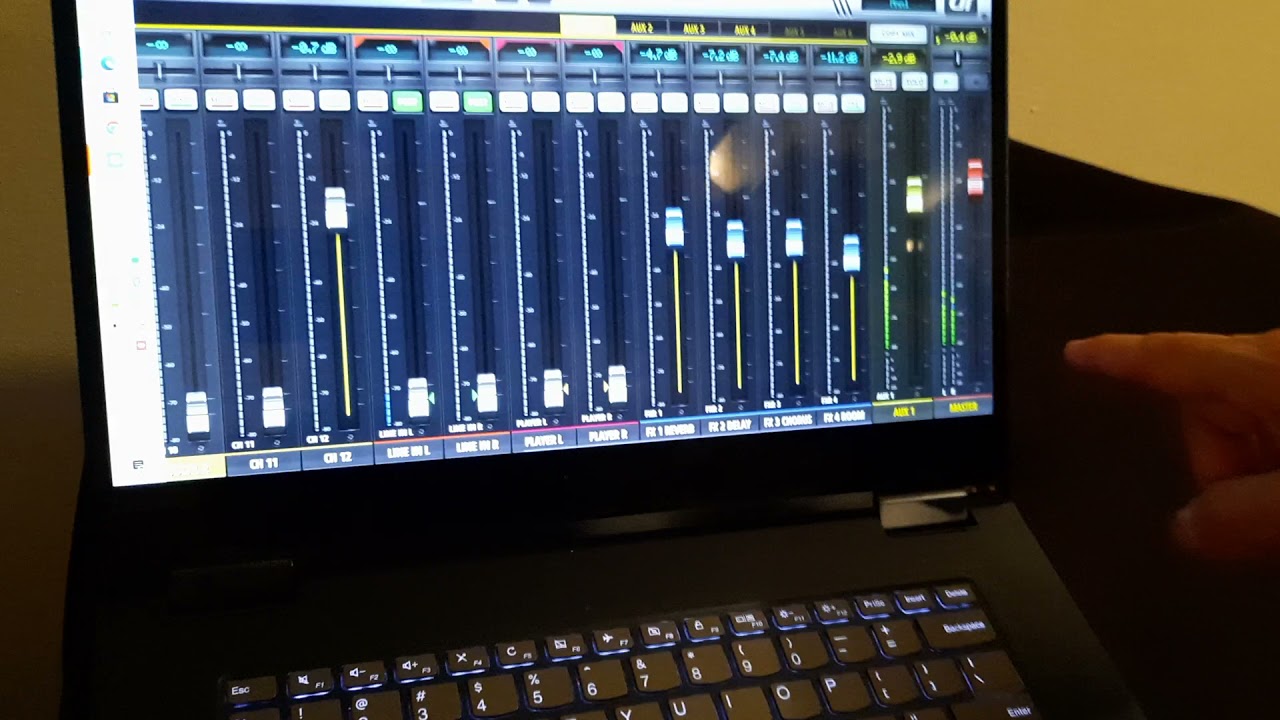1280x720 pixels.
Task: Mute the FX 1 REVERB return
Action: pyautogui.click(x=644, y=102)
